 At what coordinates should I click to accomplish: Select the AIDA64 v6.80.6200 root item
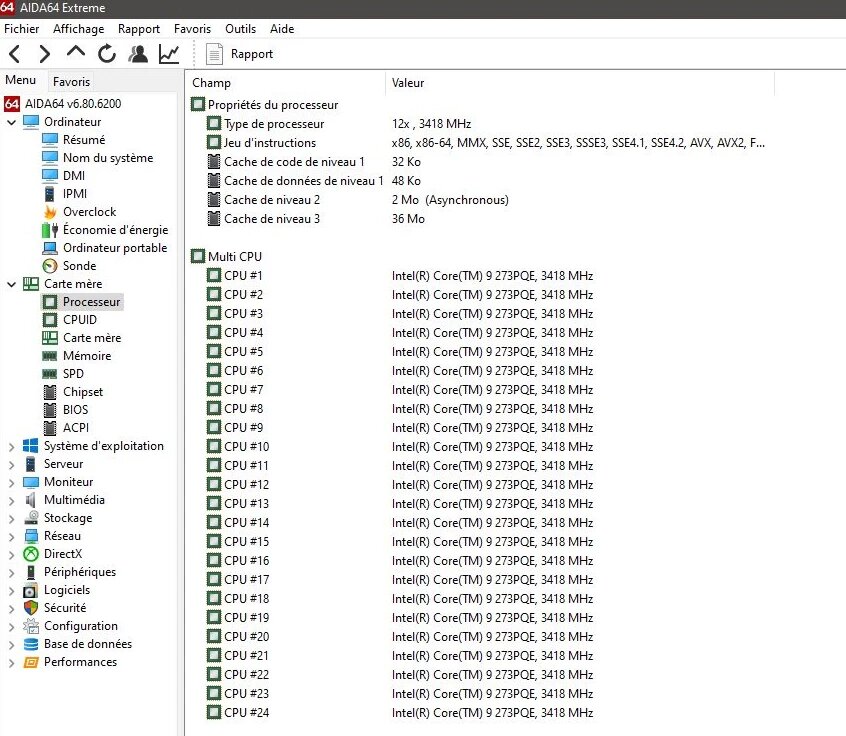(x=73, y=104)
